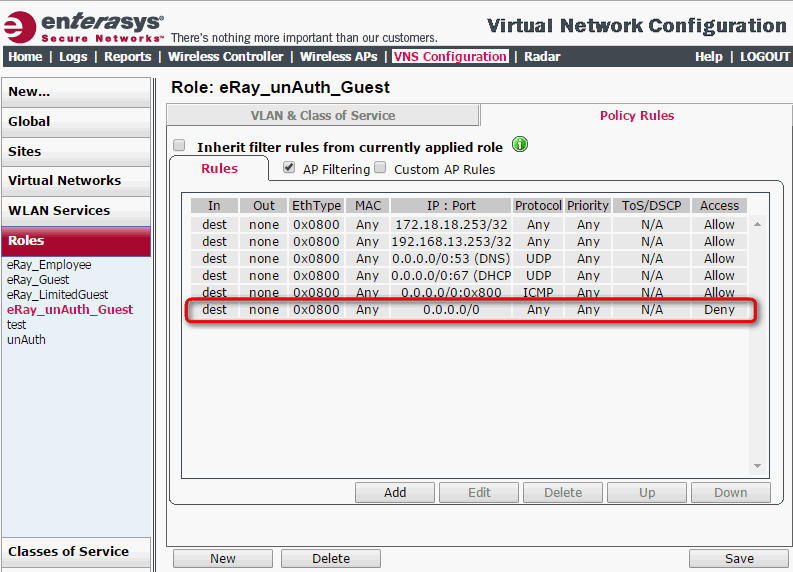The height and width of the screenshot is (572, 793).
Task: Click the Down button to move rule
Action: coord(731,493)
